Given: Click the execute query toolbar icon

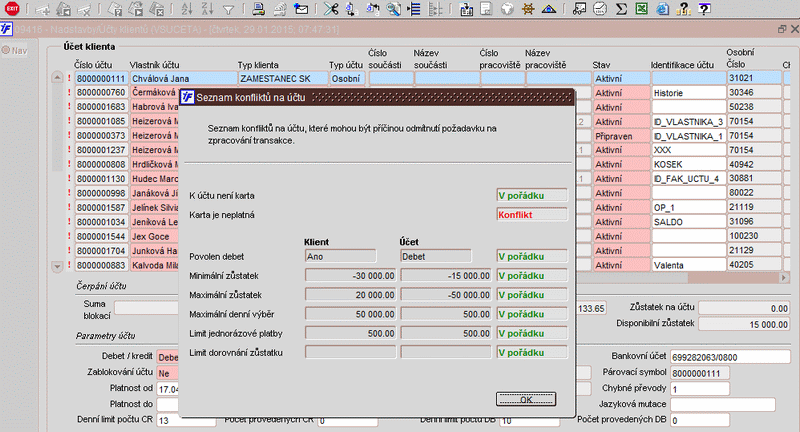Looking at the screenshot, I should point(136,9).
